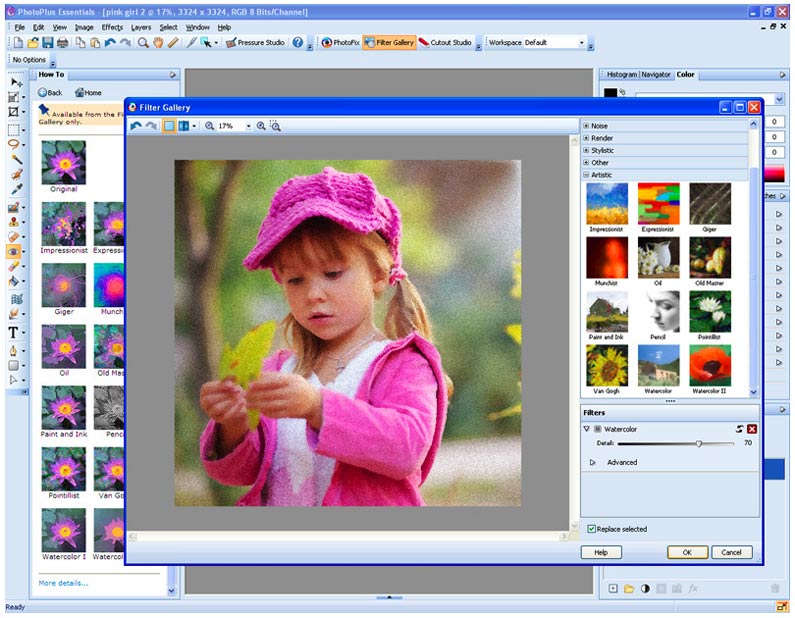The width and height of the screenshot is (795, 618).
Task: Launch Cutout Studio from toolbar
Action: (444, 43)
